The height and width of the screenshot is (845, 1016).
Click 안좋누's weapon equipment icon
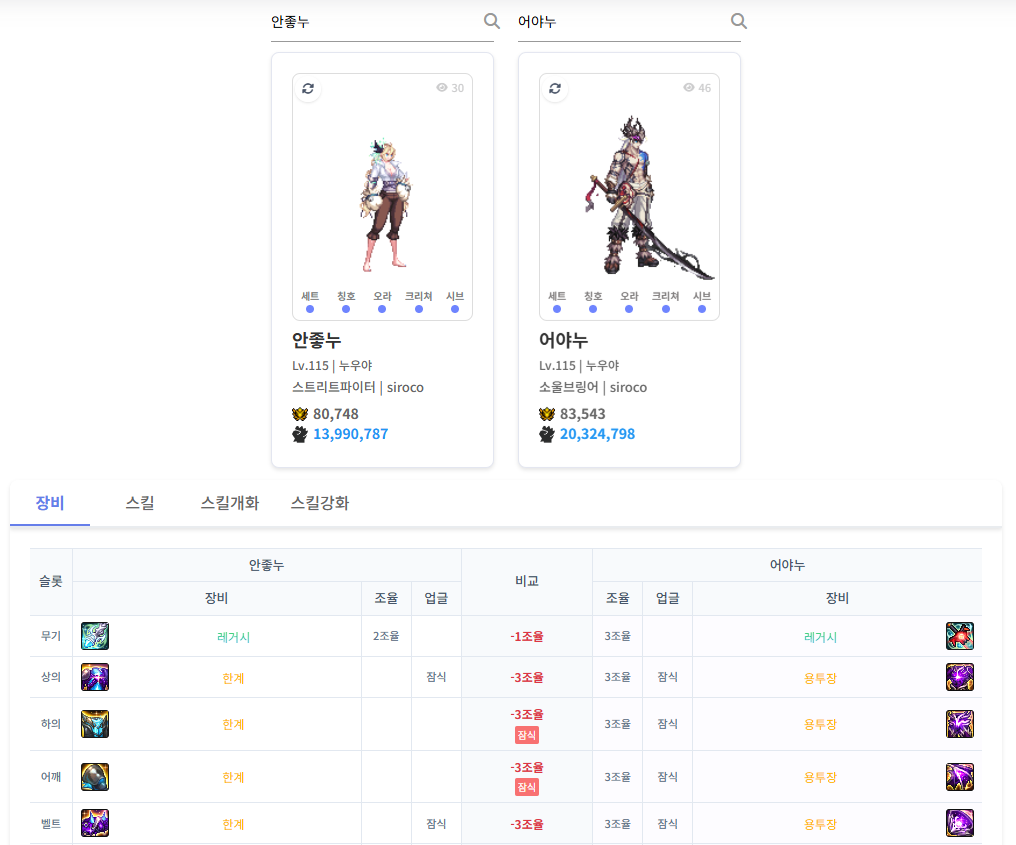coord(95,636)
